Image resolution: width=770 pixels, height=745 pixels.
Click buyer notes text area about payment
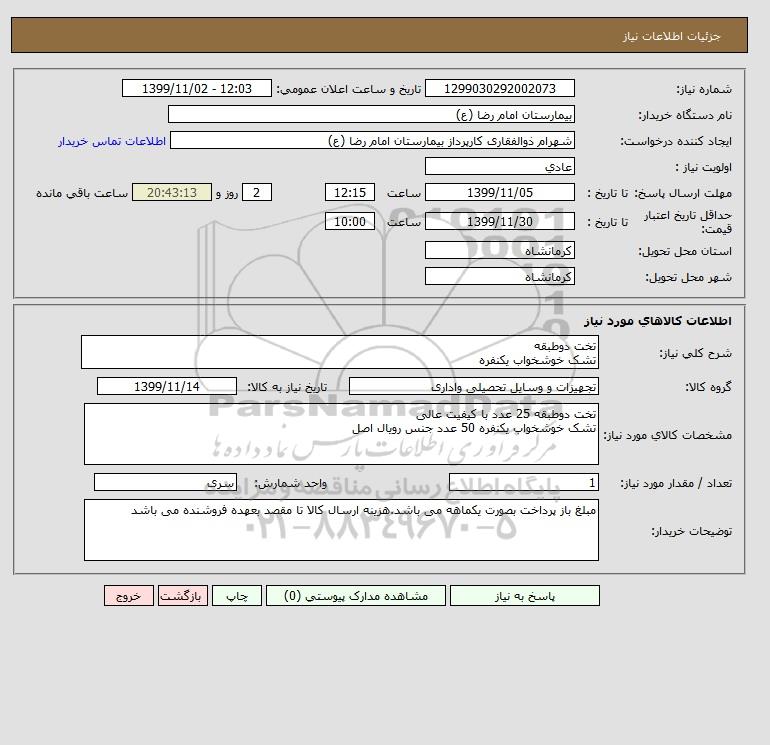pos(341,530)
